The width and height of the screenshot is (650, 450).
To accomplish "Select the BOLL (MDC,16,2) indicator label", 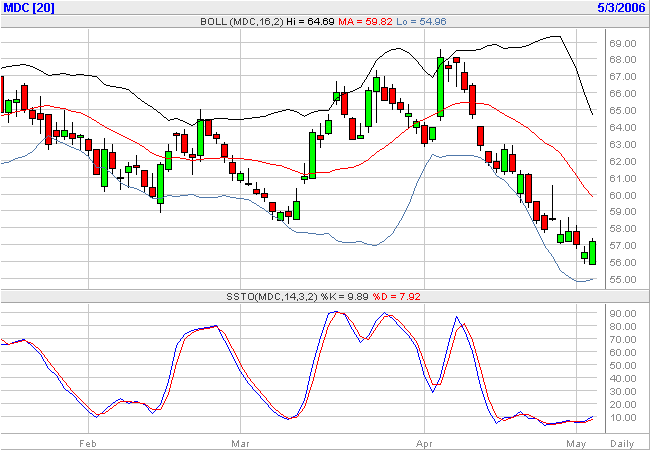I will 242,22.
